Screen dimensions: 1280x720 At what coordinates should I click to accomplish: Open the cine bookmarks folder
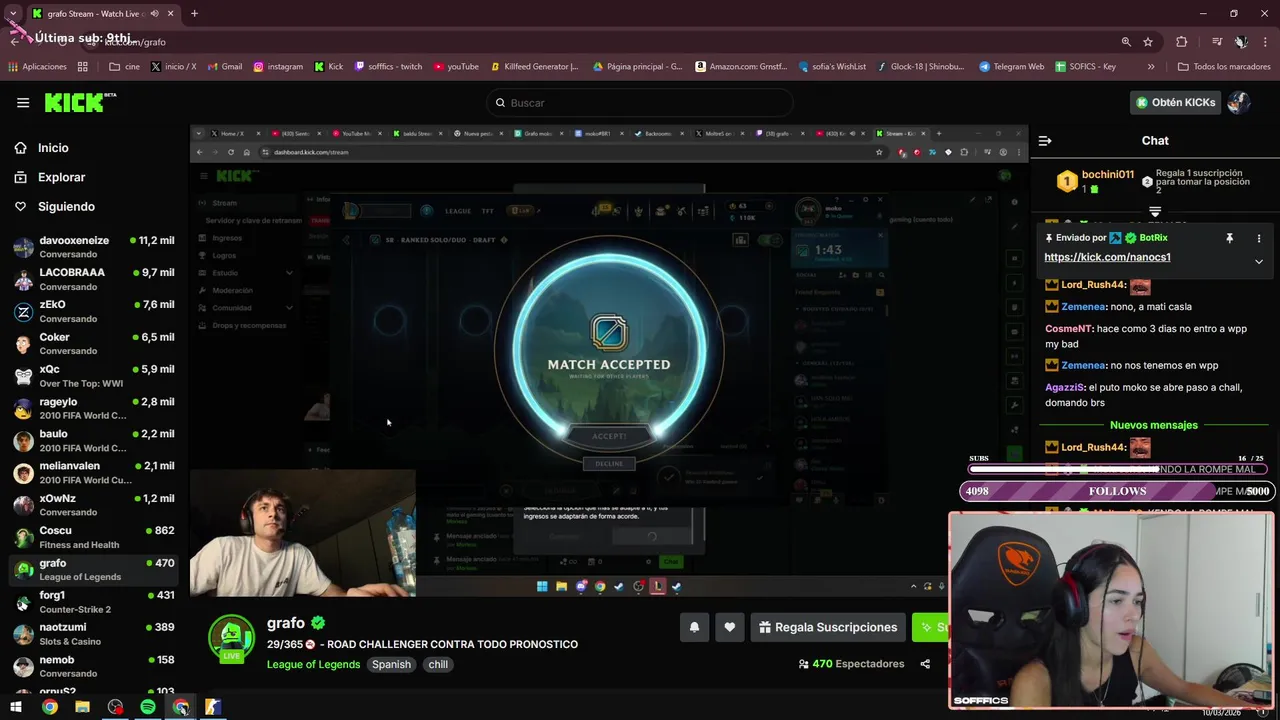(x=125, y=67)
